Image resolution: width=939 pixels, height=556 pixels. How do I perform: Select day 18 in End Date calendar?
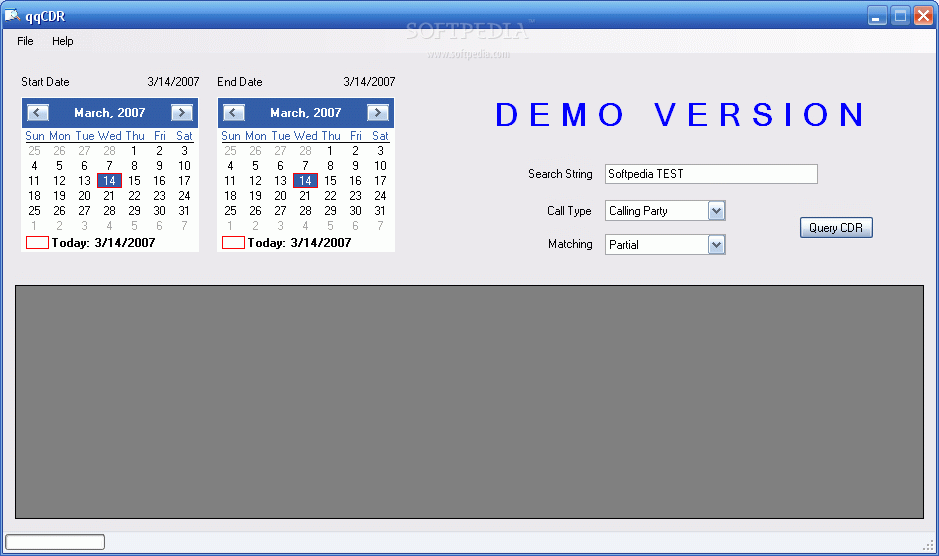[x=231, y=196]
